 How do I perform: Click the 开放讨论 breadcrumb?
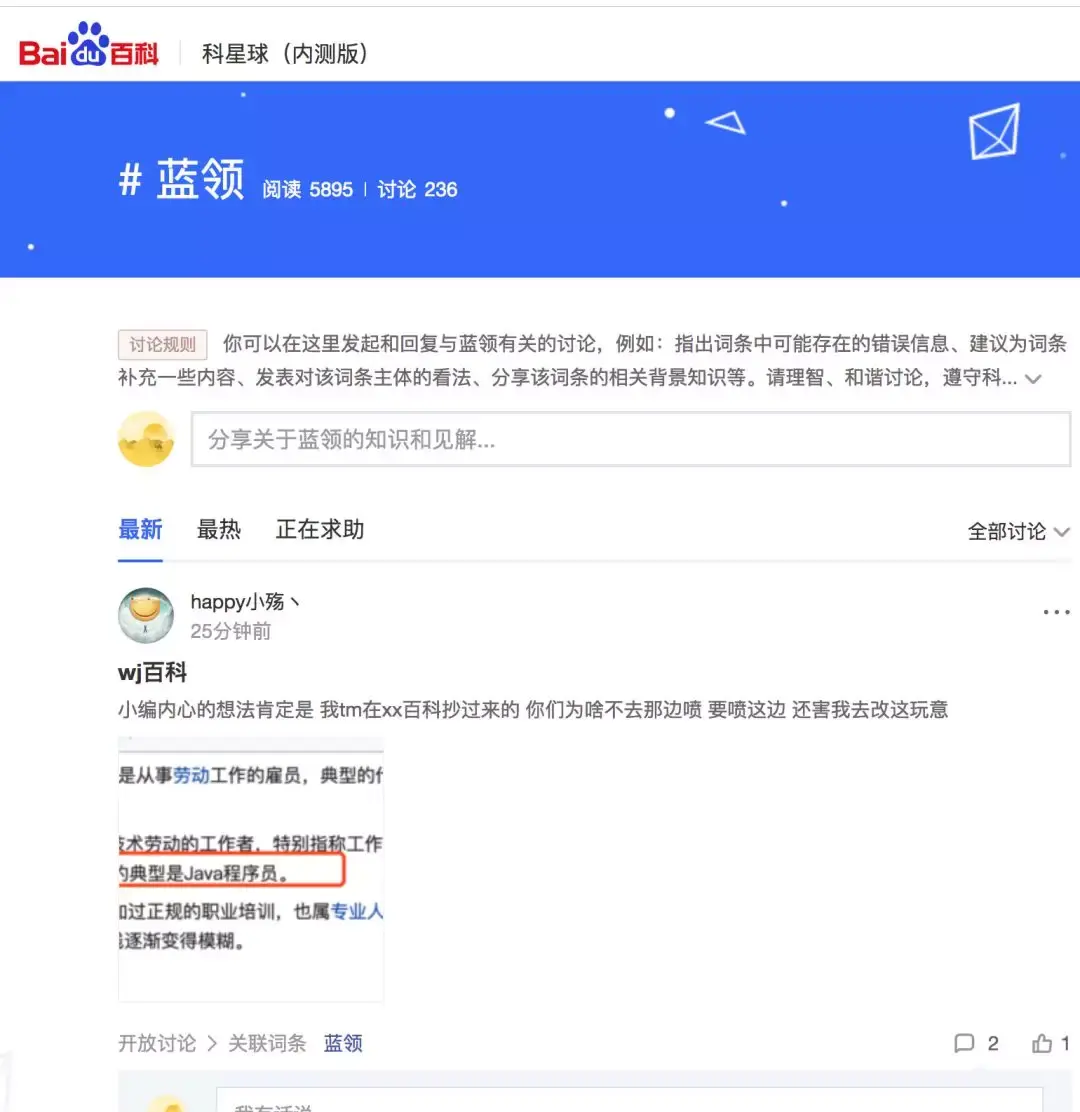point(157,1043)
